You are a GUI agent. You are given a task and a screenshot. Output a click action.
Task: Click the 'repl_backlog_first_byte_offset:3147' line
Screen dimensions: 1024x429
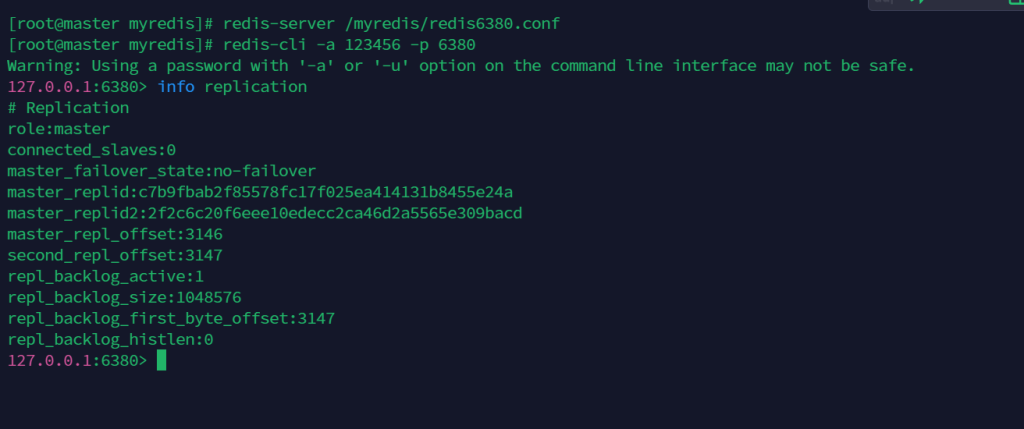click(170, 318)
